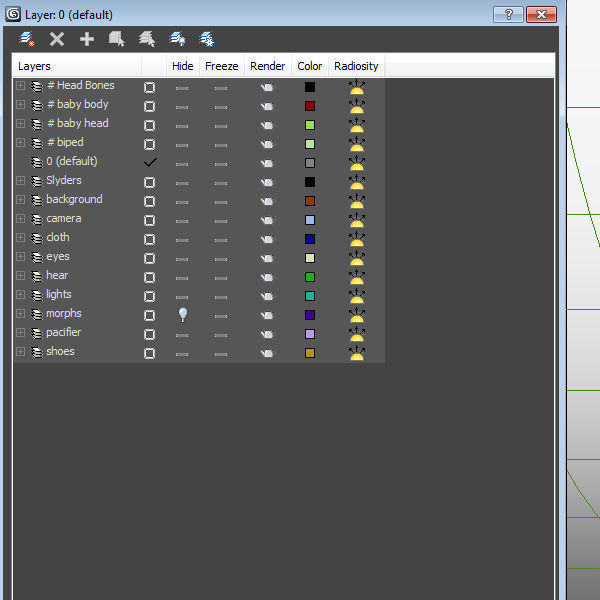Open light blue color swatch of camera
Viewport: 600px width, 600px height.
(310, 220)
